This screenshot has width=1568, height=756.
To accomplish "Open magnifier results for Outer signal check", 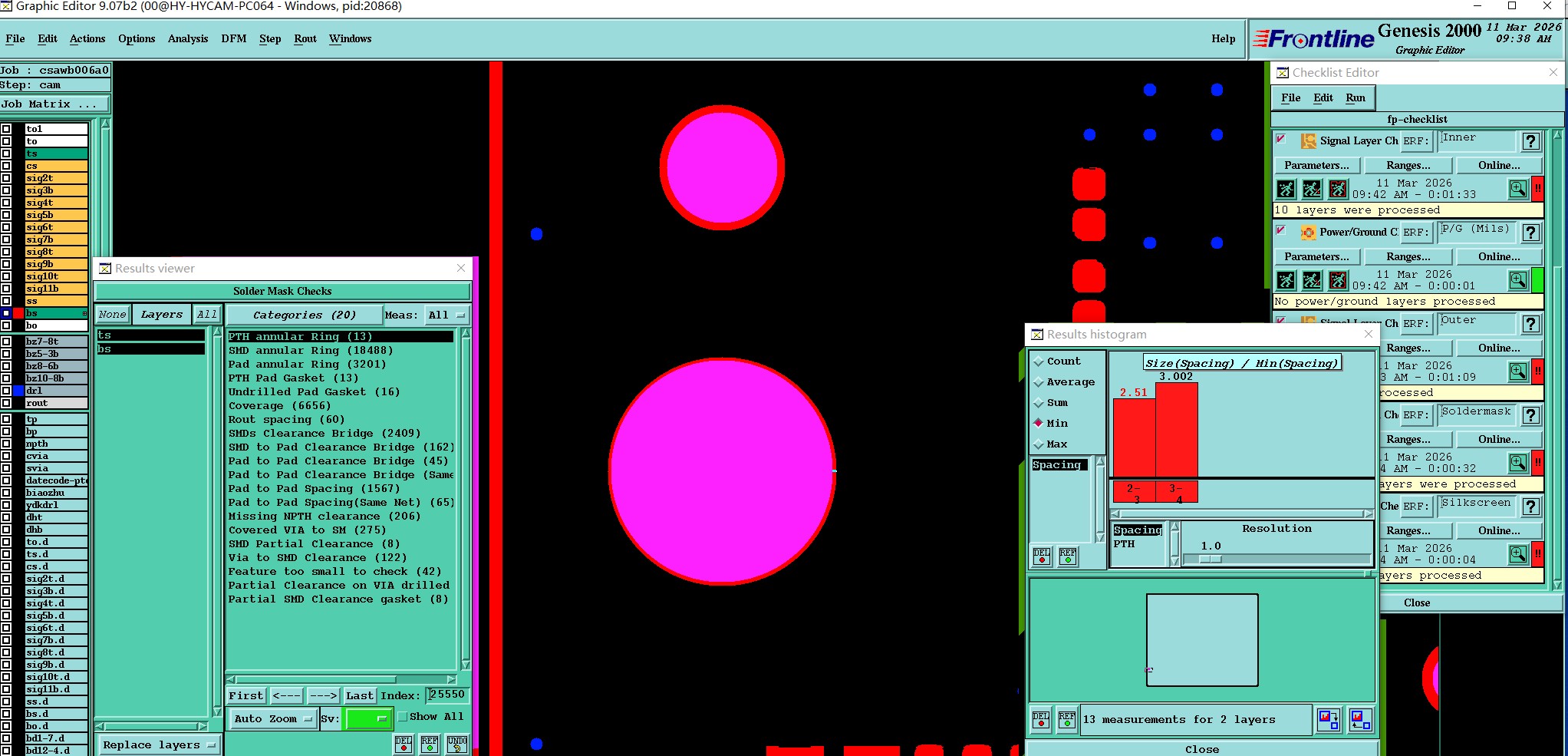I will click(1518, 371).
